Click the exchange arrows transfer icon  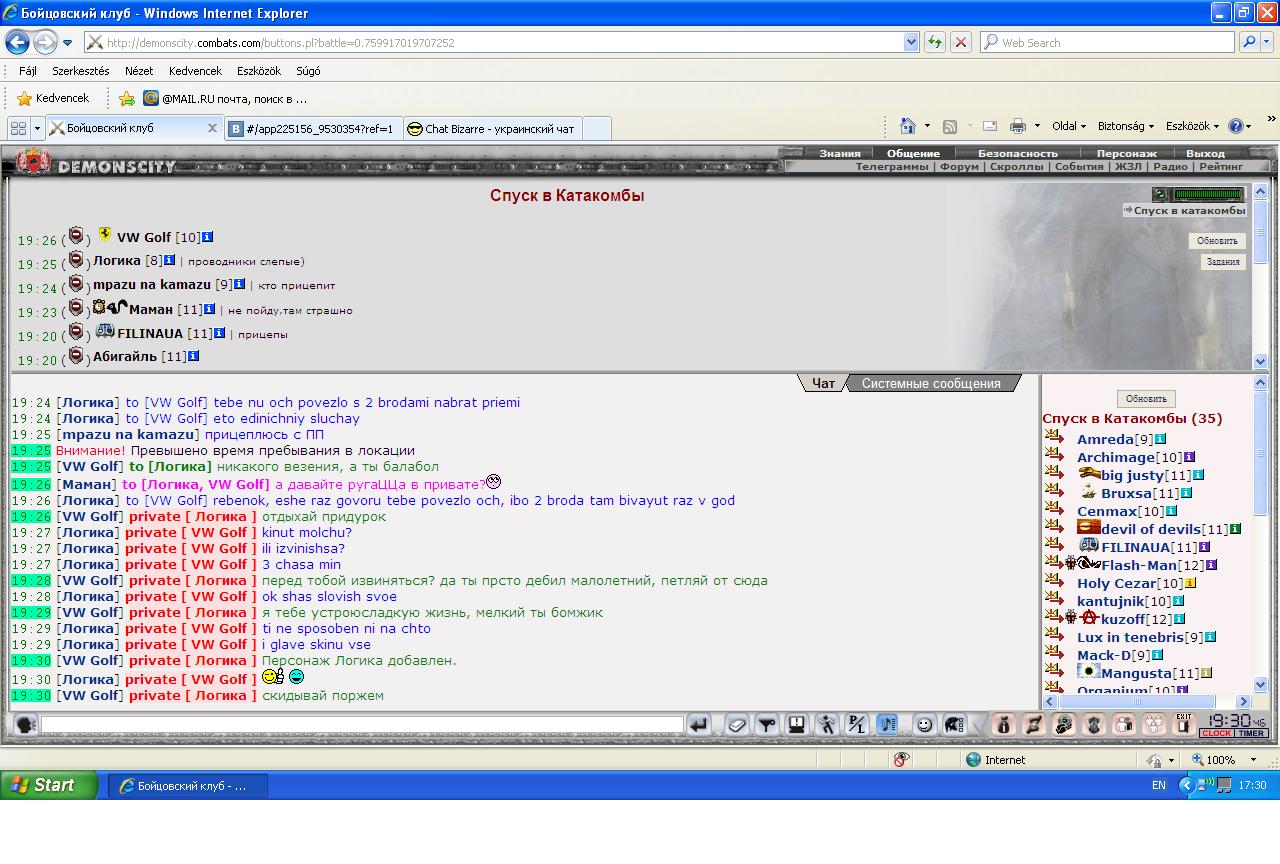(1035, 725)
